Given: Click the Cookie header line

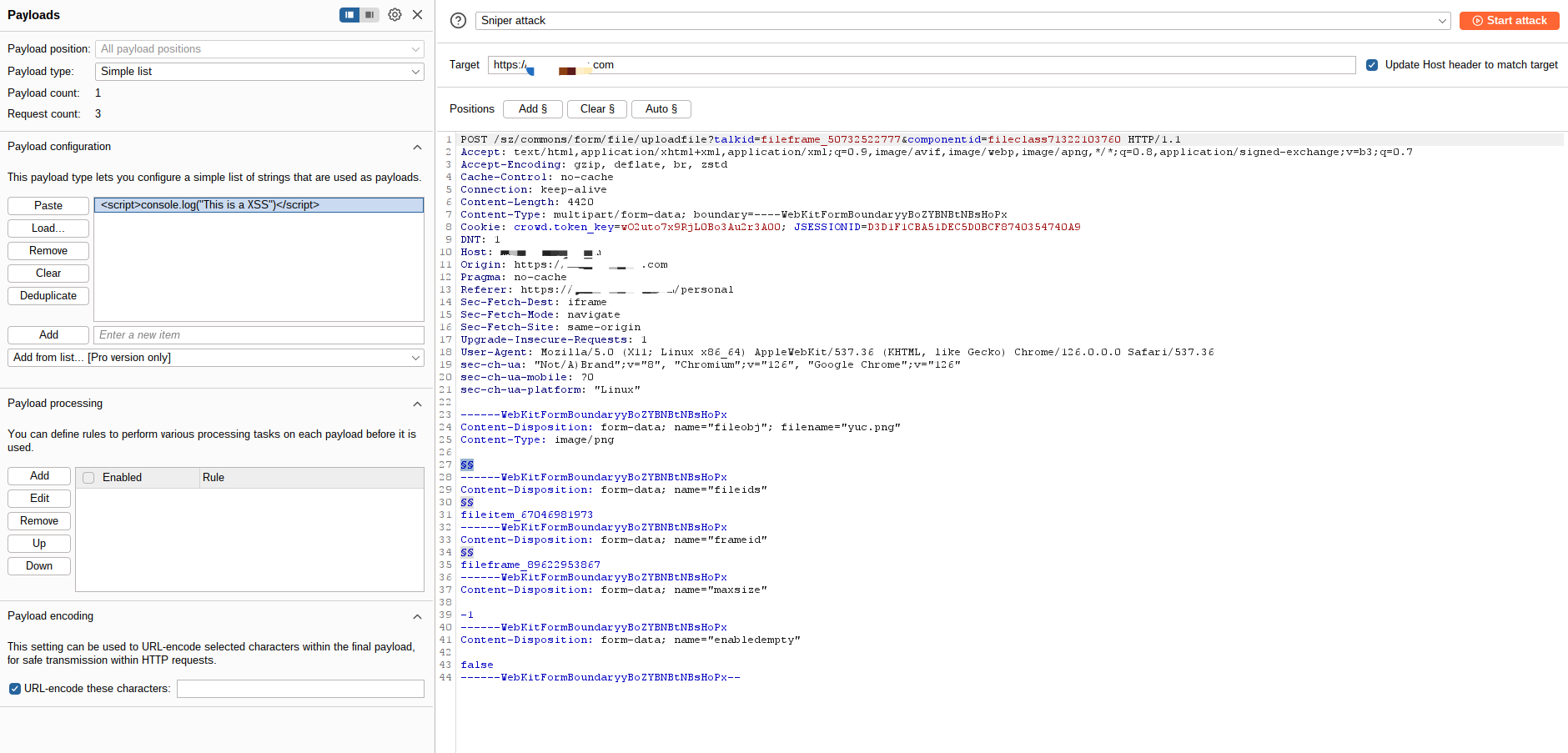Looking at the screenshot, I should tap(770, 228).
